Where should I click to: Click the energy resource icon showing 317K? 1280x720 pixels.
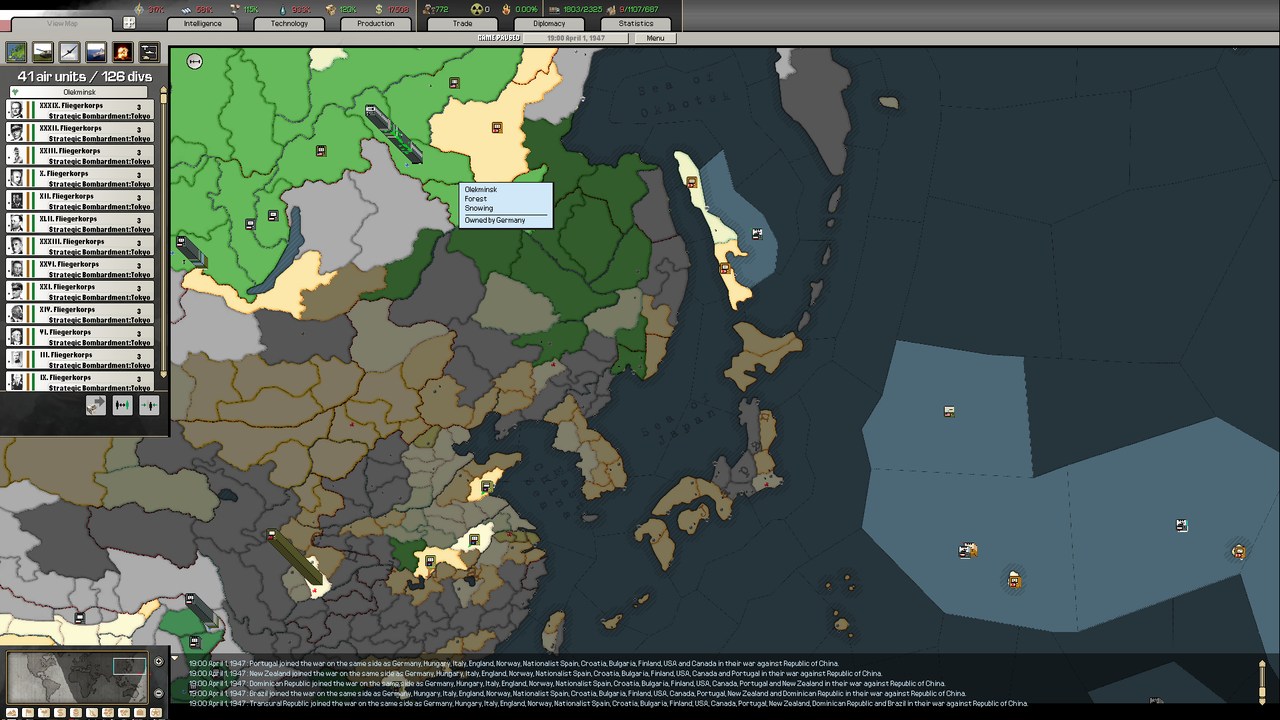pyautogui.click(x=138, y=9)
